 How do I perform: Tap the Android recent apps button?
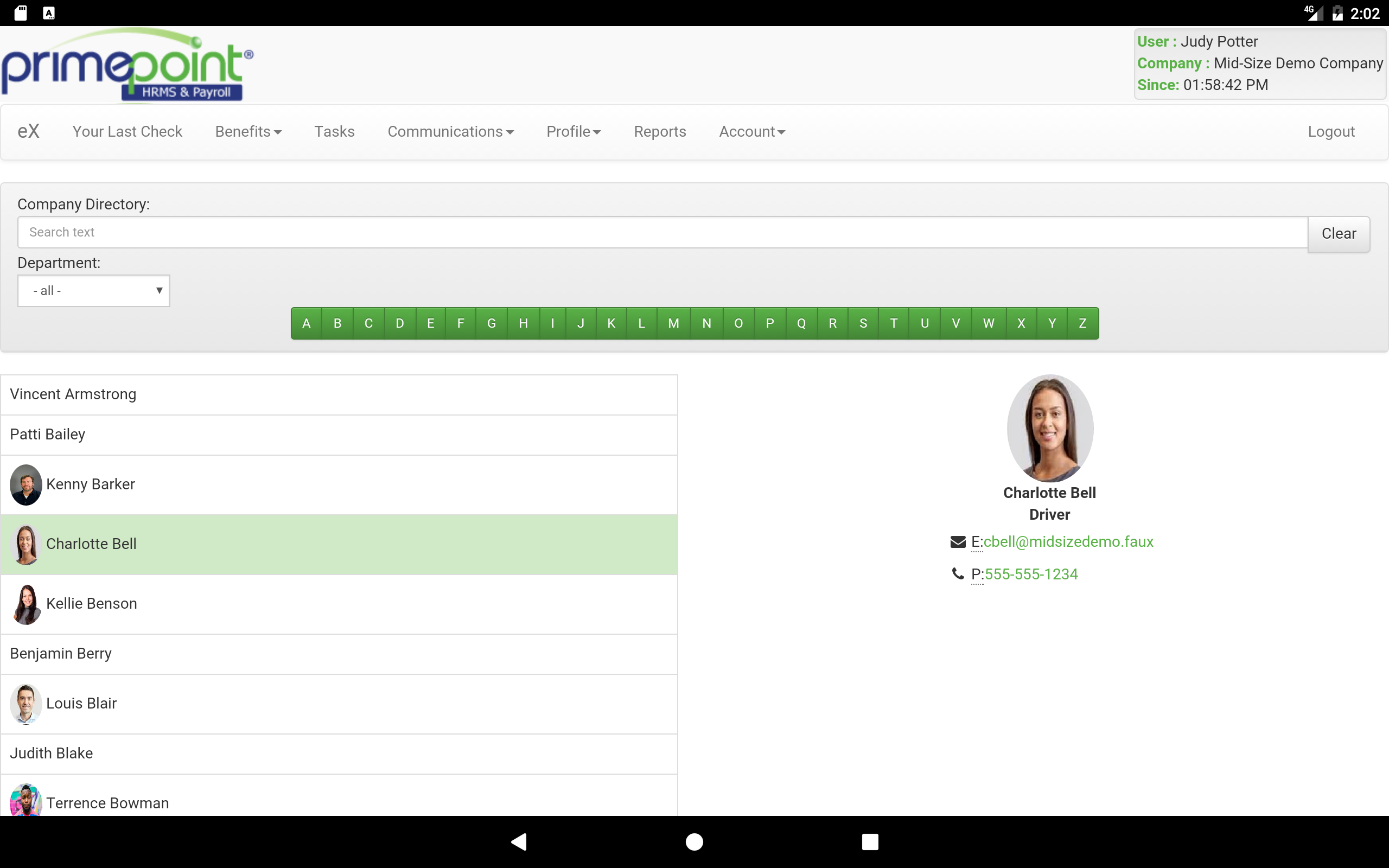point(870,841)
